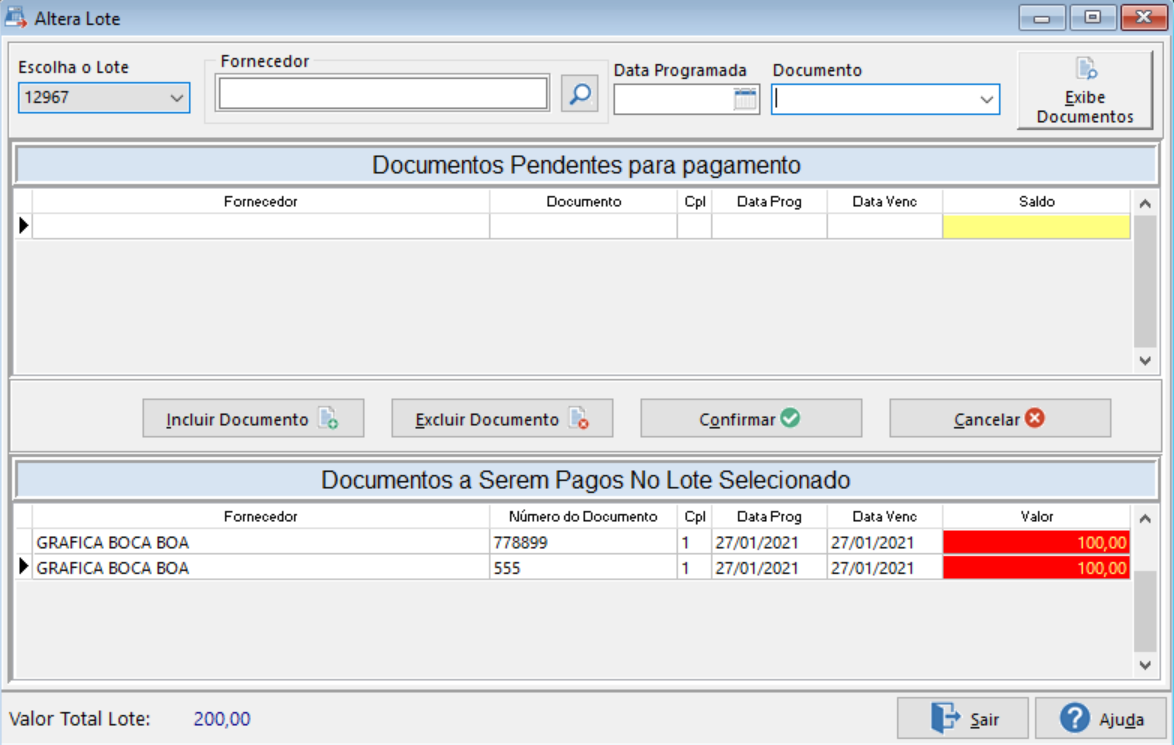1174x745 pixels.
Task: Click the magnifier search icon beside Fornecedor
Action: 580,94
